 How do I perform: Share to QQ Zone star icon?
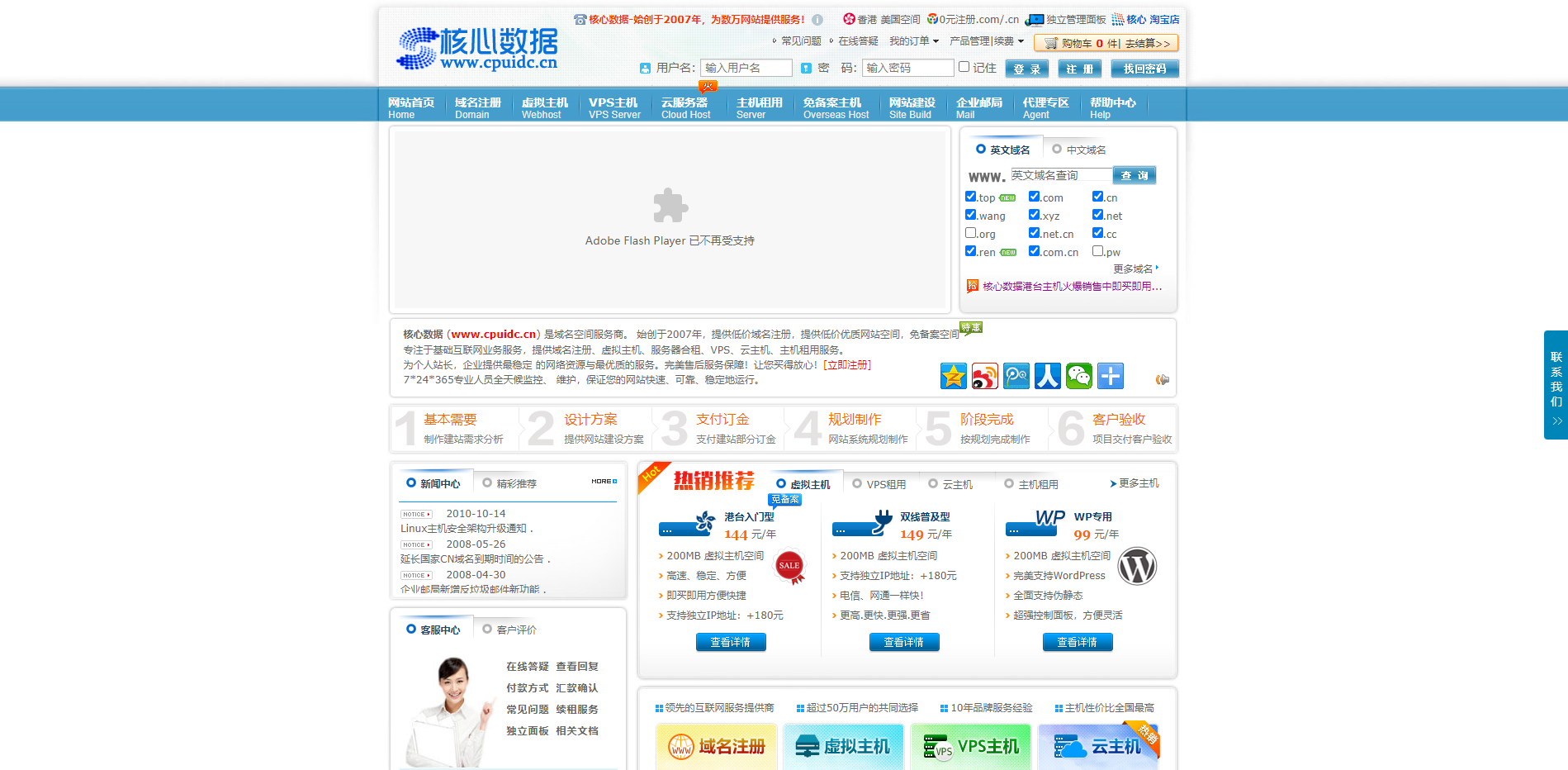(953, 376)
